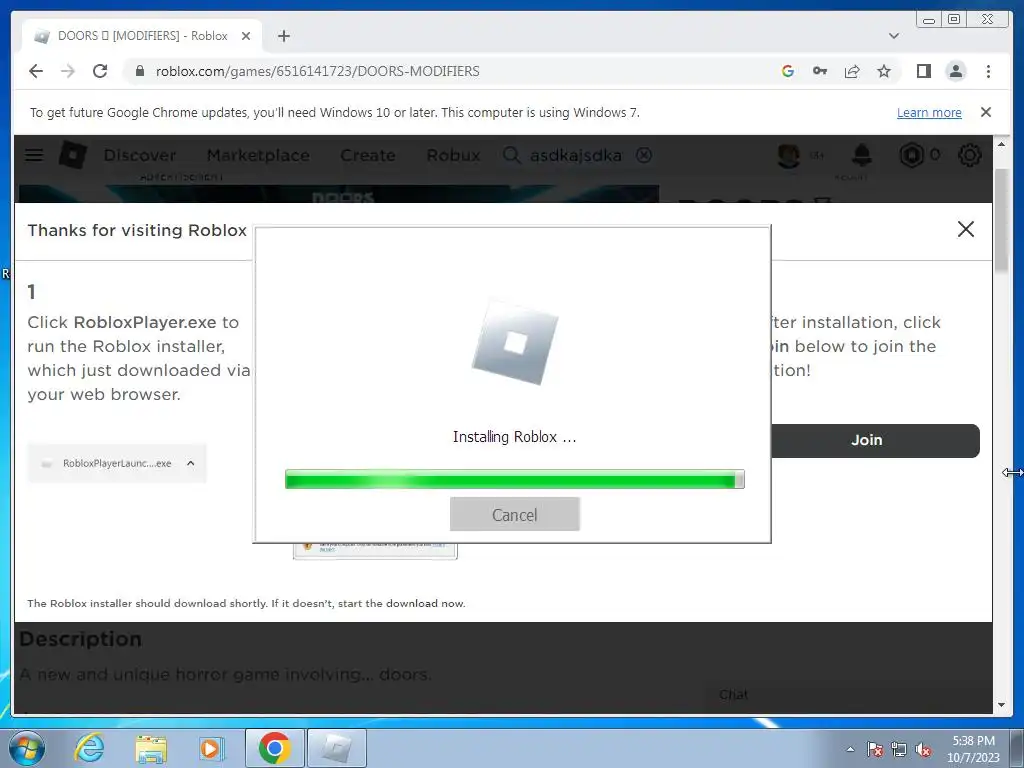Screen dimensions: 1024x768
Task: Click page scrollbar up arrow
Action: [x=1002, y=144]
